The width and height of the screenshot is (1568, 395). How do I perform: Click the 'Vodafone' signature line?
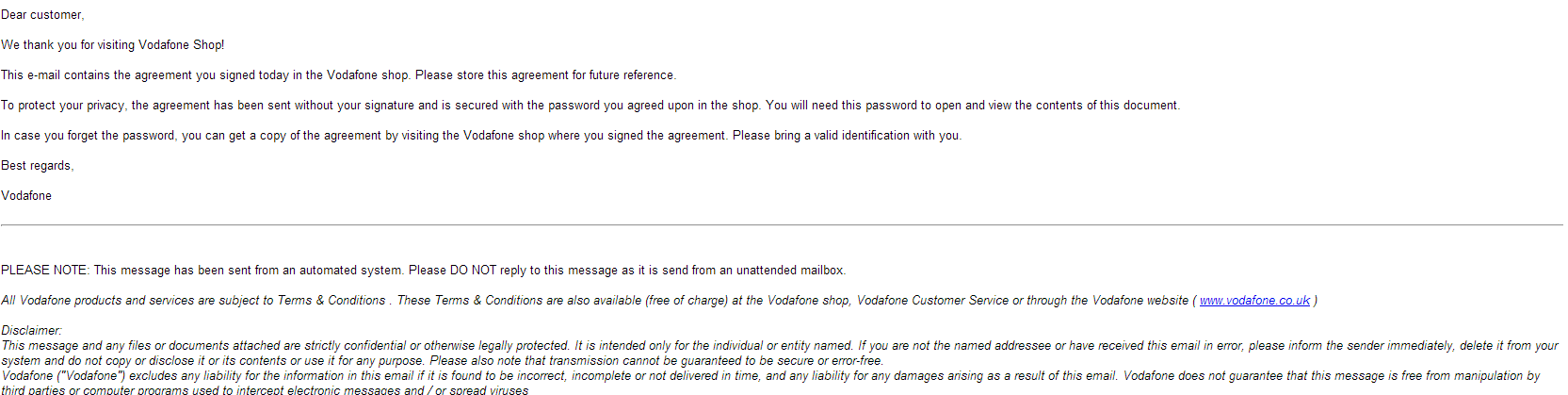[26, 196]
